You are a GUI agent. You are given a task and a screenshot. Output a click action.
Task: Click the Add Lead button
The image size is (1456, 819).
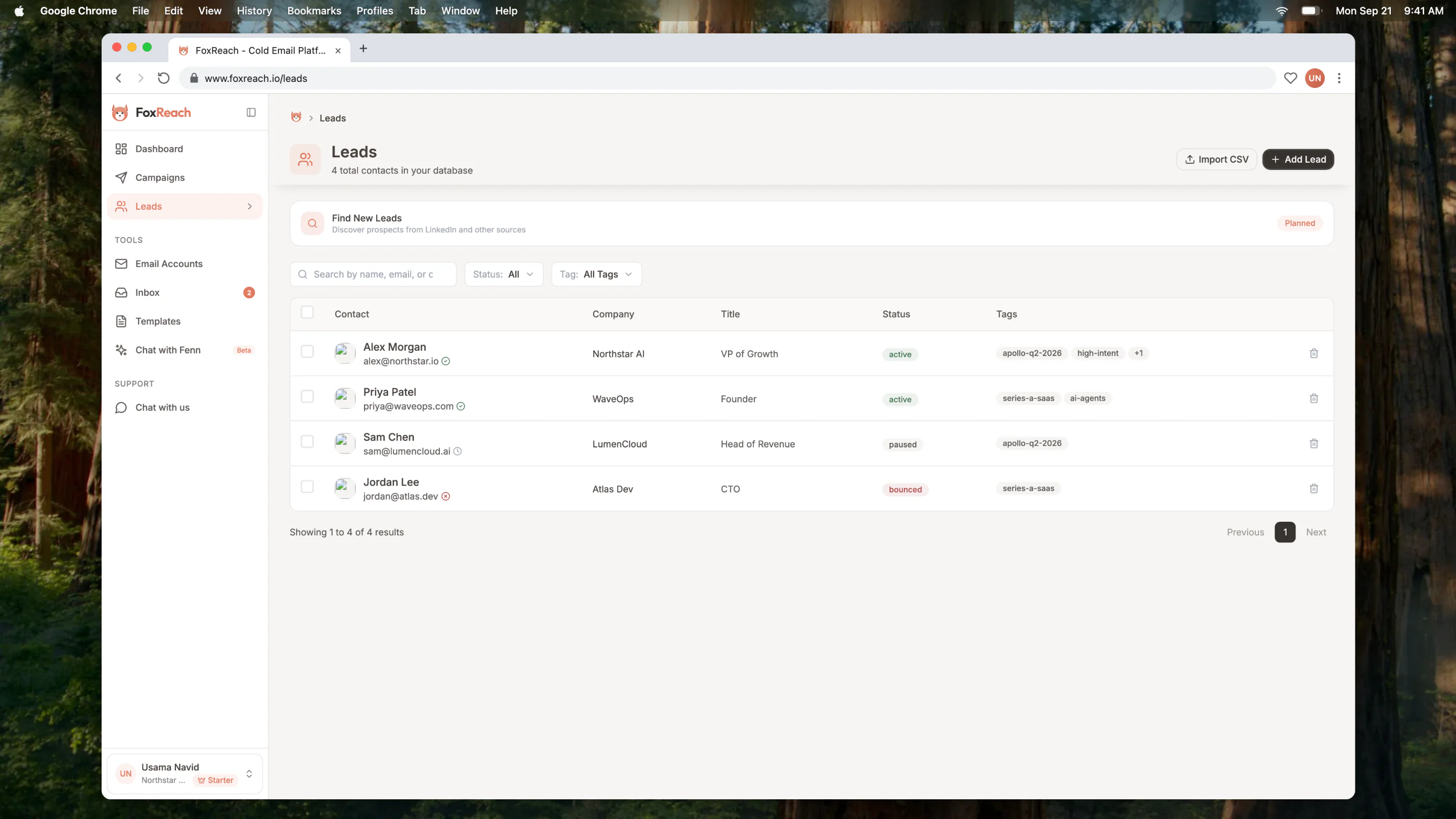point(1298,159)
